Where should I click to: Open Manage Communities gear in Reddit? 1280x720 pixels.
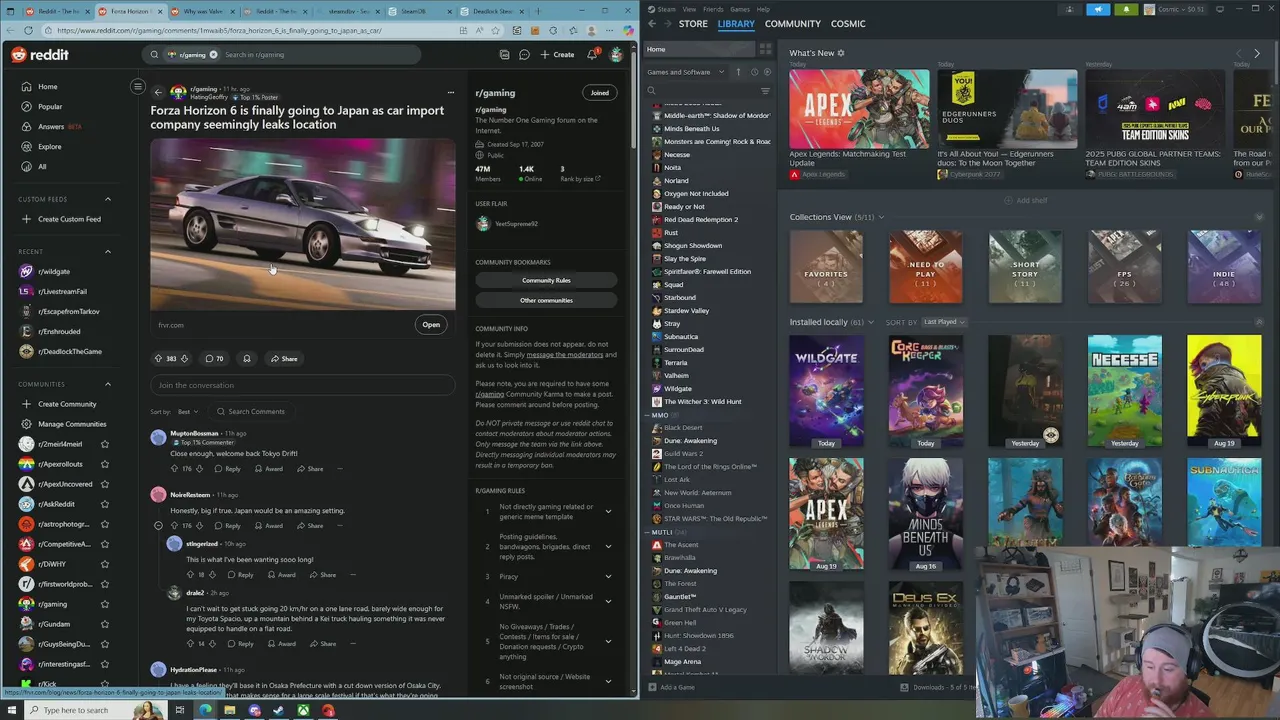pyautogui.click(x=26, y=424)
